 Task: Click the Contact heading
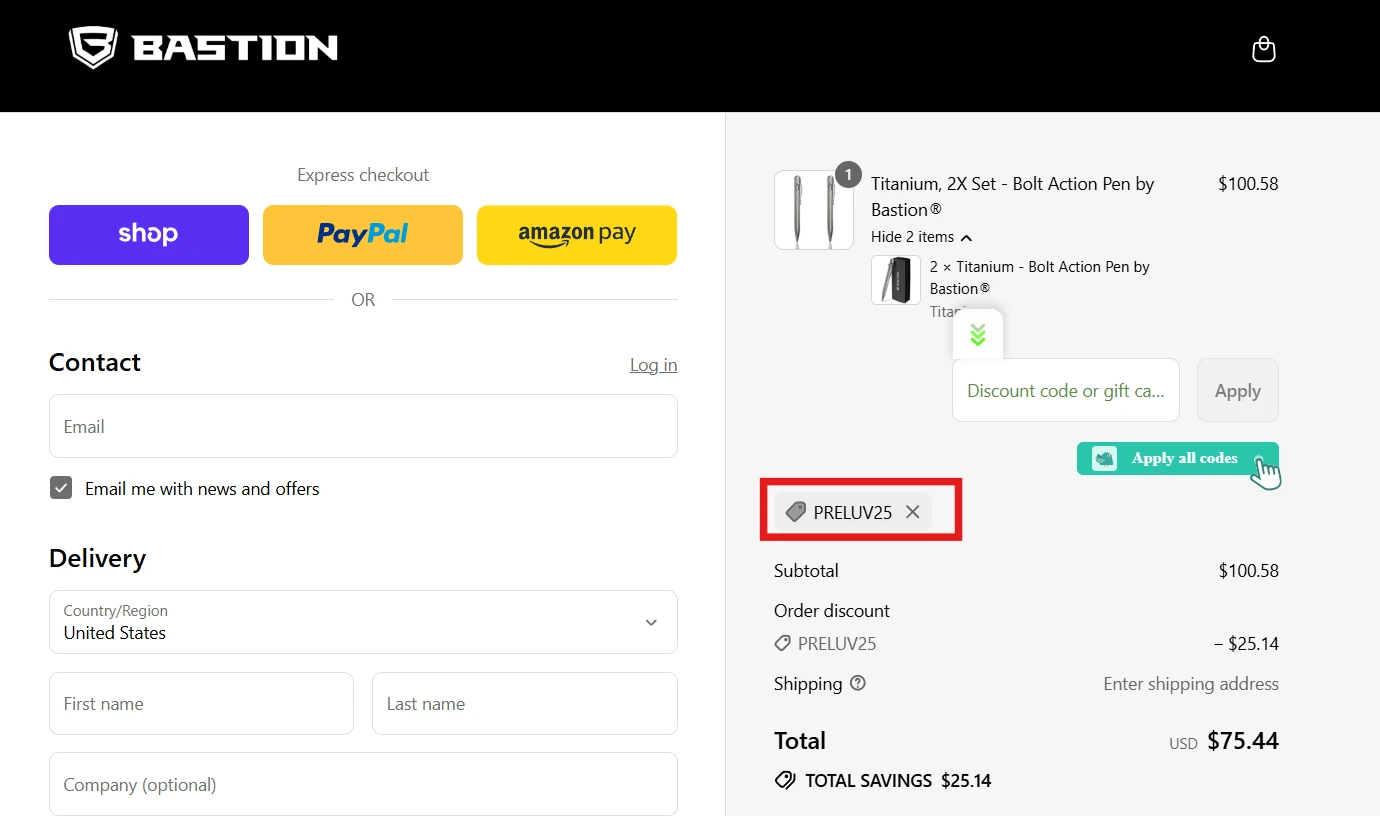pyautogui.click(x=95, y=362)
